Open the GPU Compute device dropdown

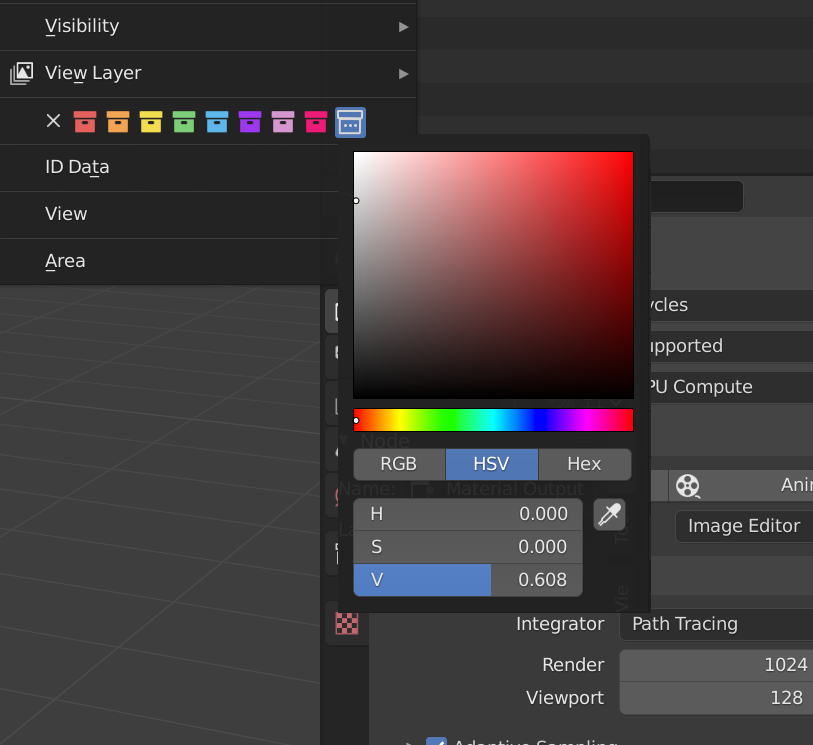731,387
